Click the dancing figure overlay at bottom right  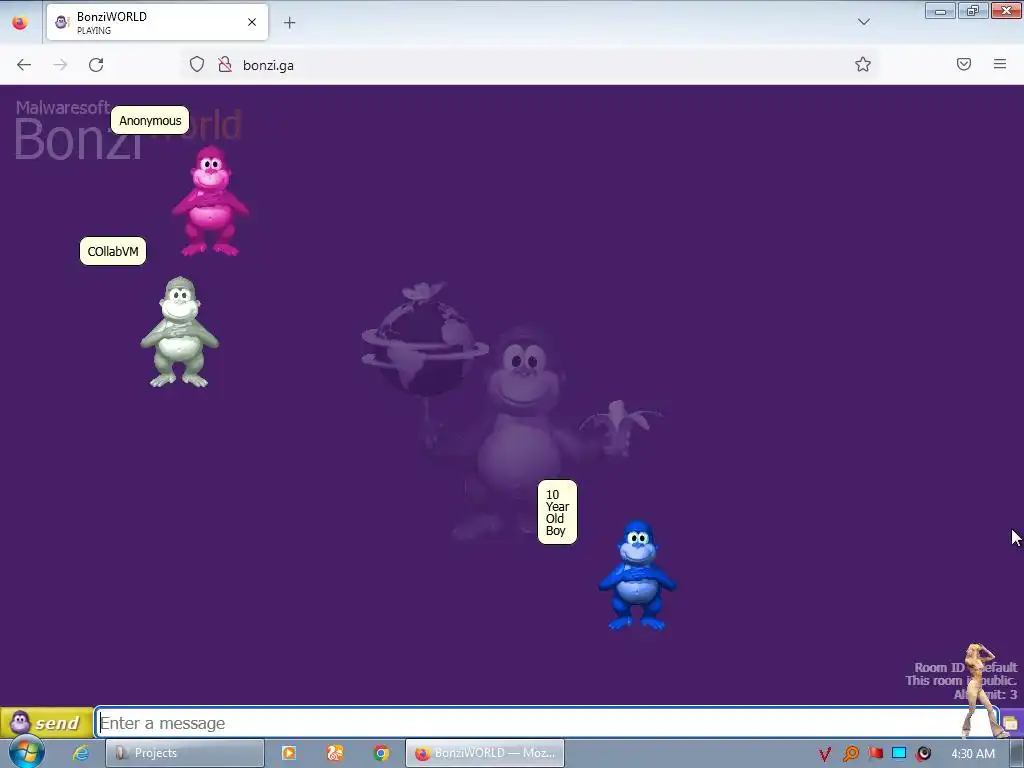pyautogui.click(x=982, y=690)
